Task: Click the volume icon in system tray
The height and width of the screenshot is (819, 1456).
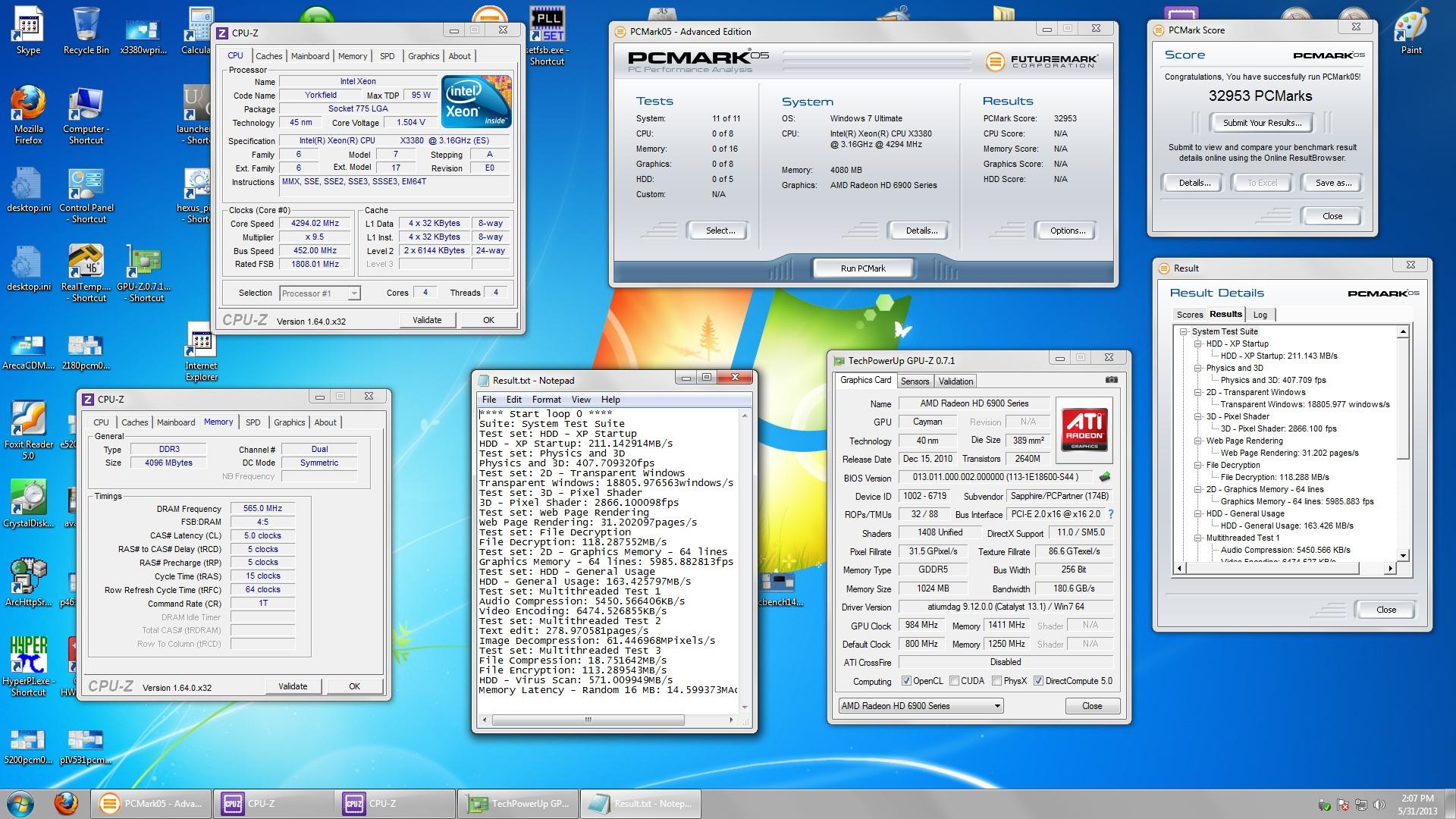Action: coord(1379,805)
